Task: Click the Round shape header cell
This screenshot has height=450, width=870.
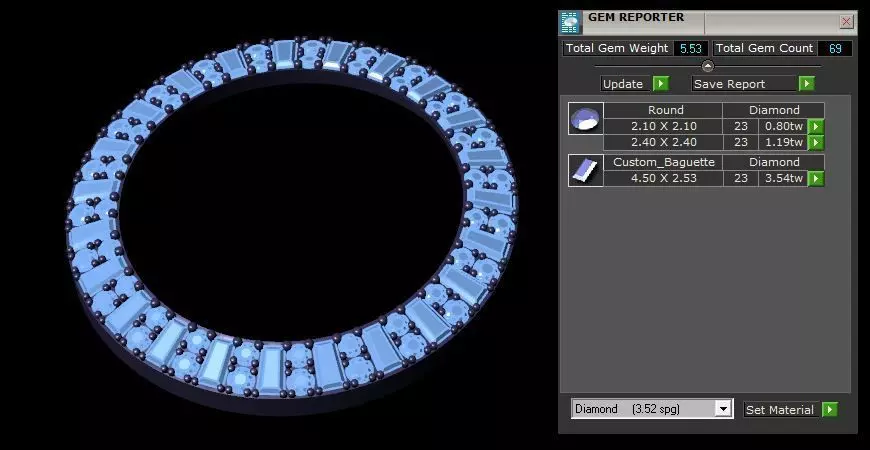Action: 664,110
